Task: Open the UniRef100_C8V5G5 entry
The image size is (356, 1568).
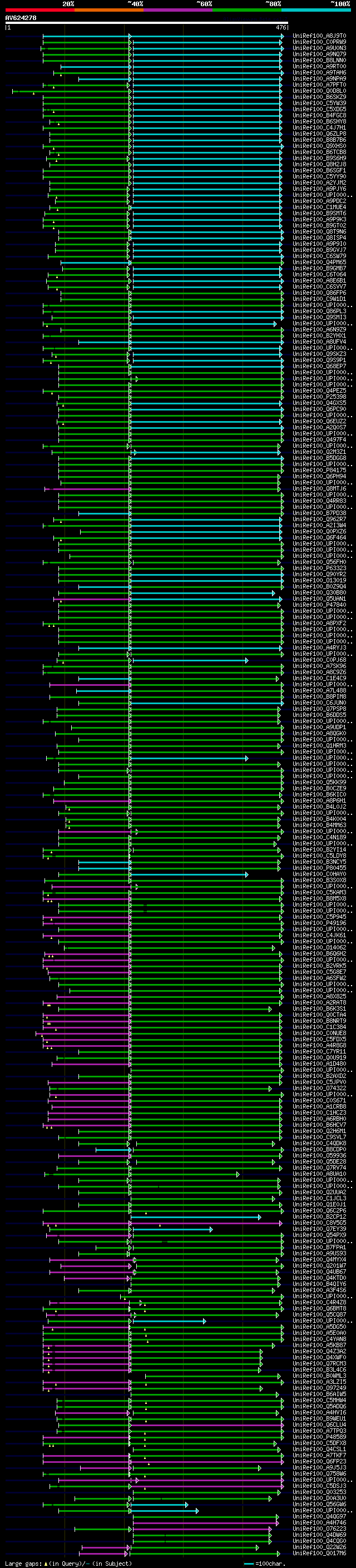Action: click(319, 1222)
